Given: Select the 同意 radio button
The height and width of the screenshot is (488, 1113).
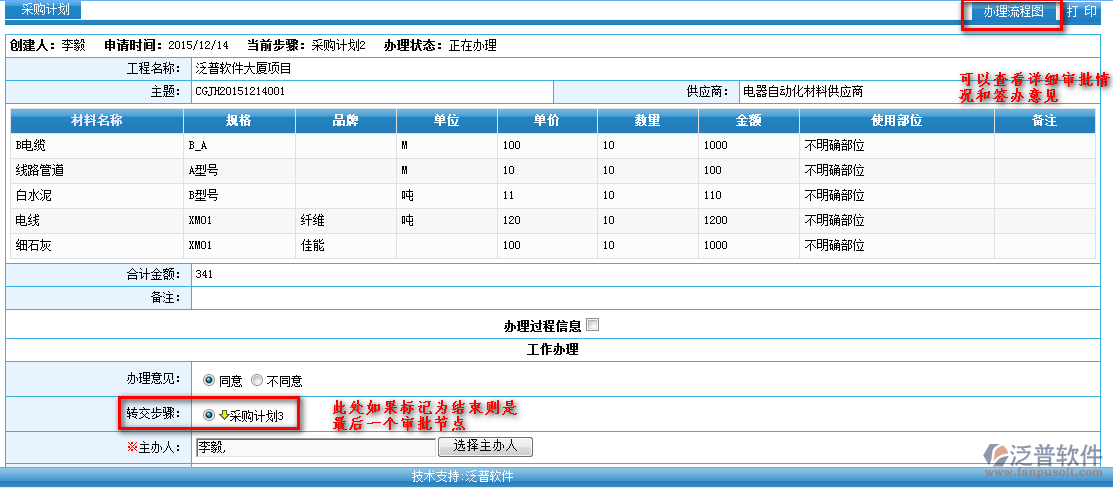Looking at the screenshot, I should (209, 380).
